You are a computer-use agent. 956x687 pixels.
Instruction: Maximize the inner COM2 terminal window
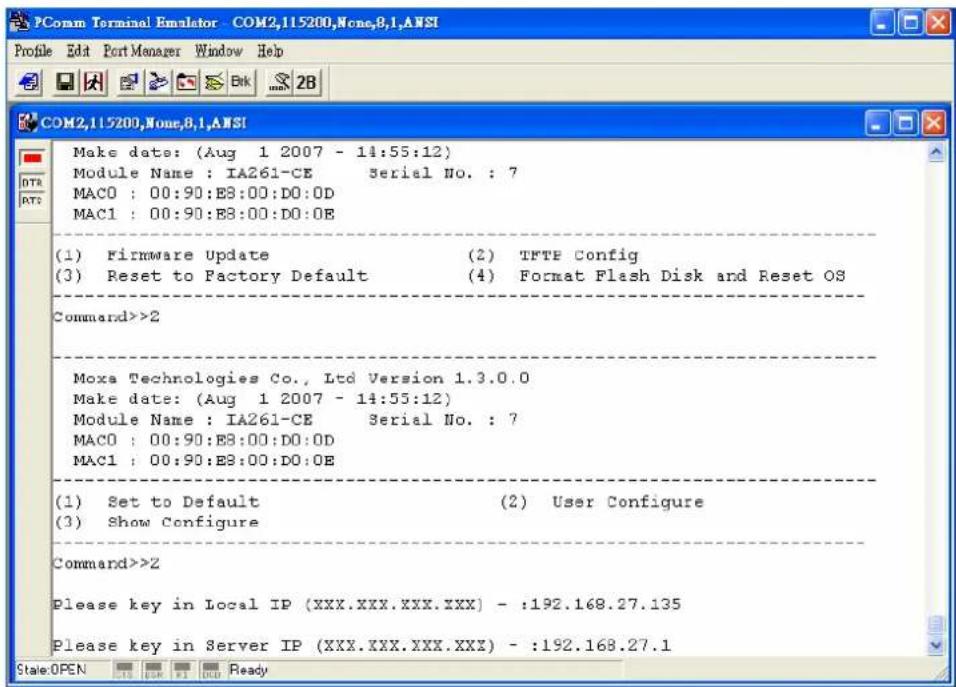pos(906,124)
